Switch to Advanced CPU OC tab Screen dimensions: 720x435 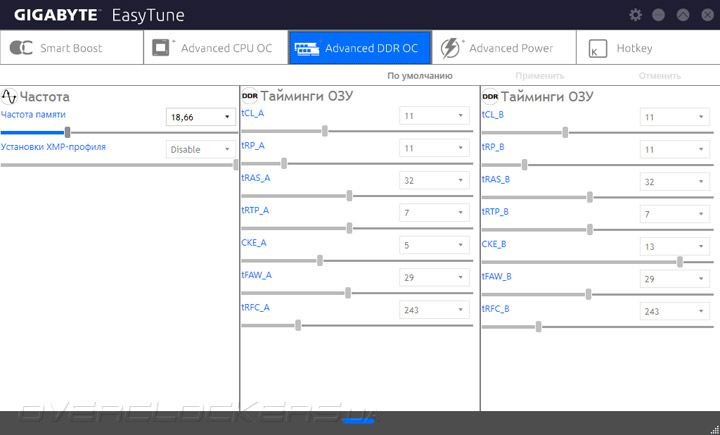point(216,48)
